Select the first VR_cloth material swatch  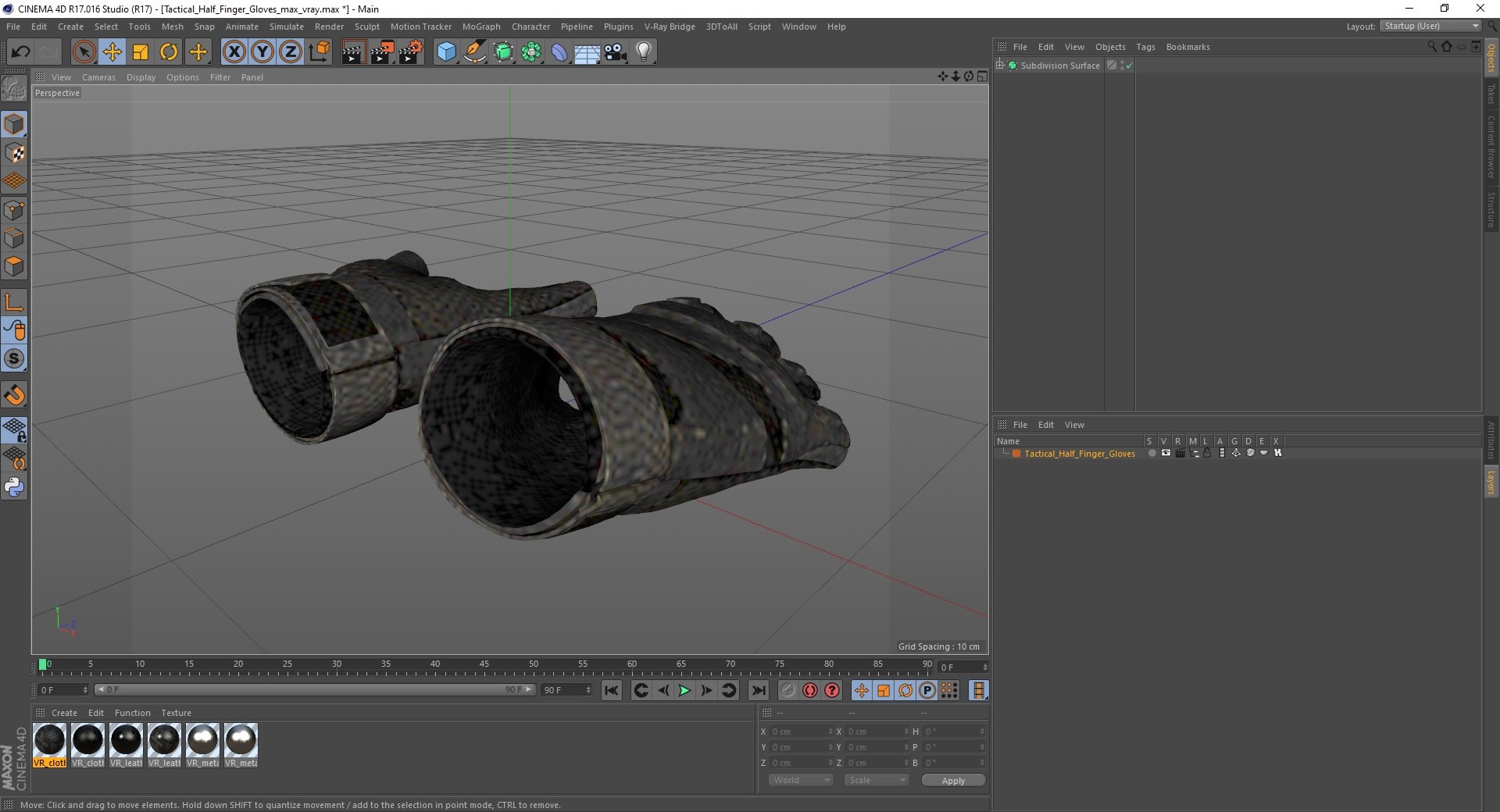50,745
